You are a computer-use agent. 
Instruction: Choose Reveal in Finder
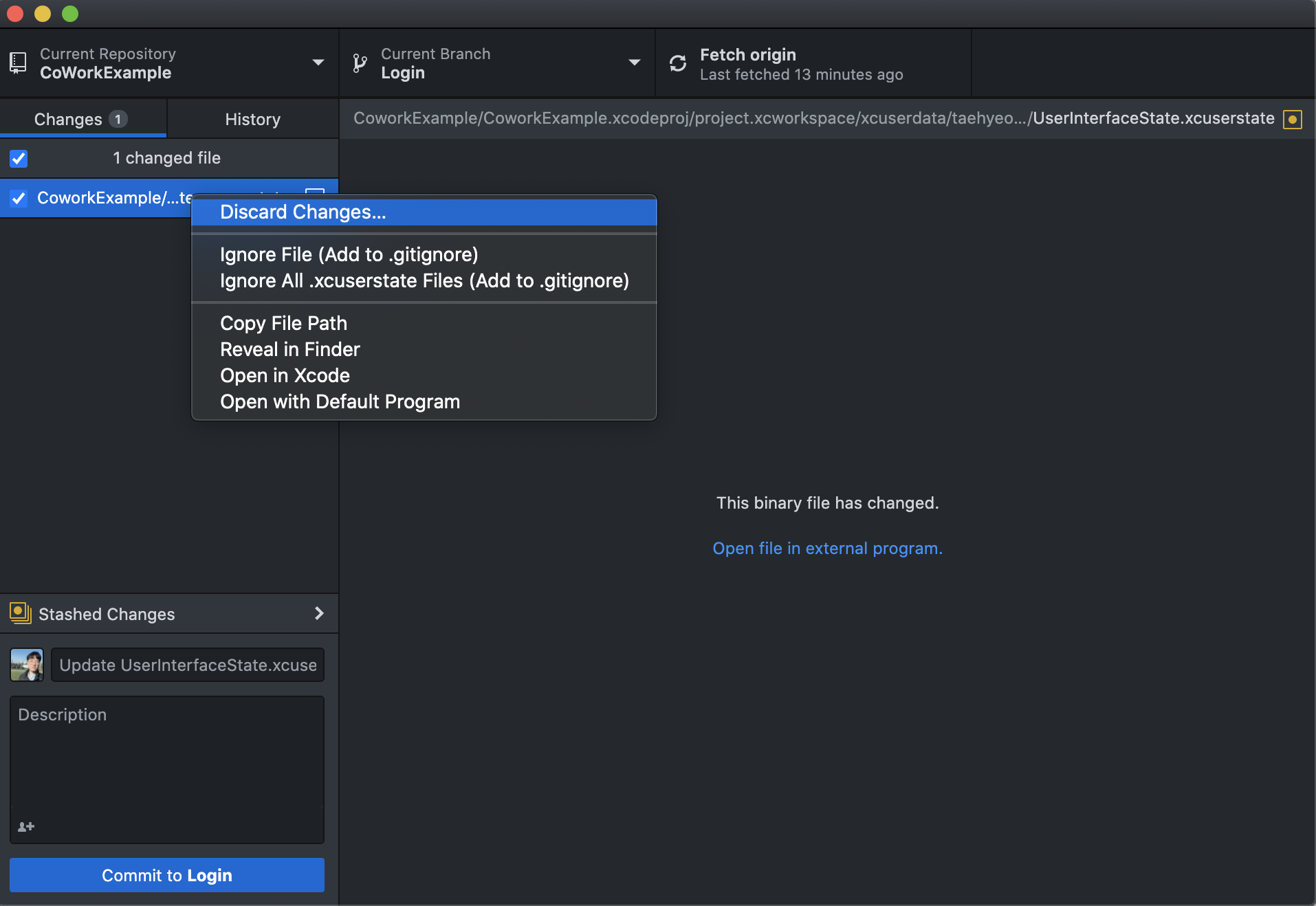(424, 350)
